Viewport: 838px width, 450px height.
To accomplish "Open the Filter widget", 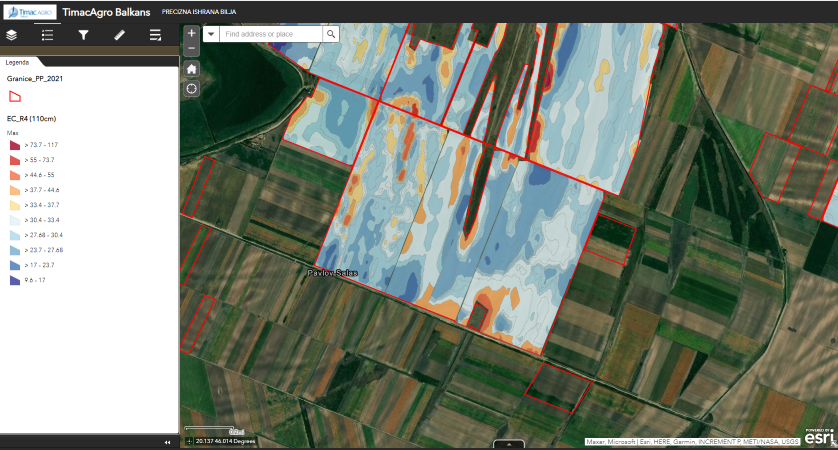I will point(83,35).
